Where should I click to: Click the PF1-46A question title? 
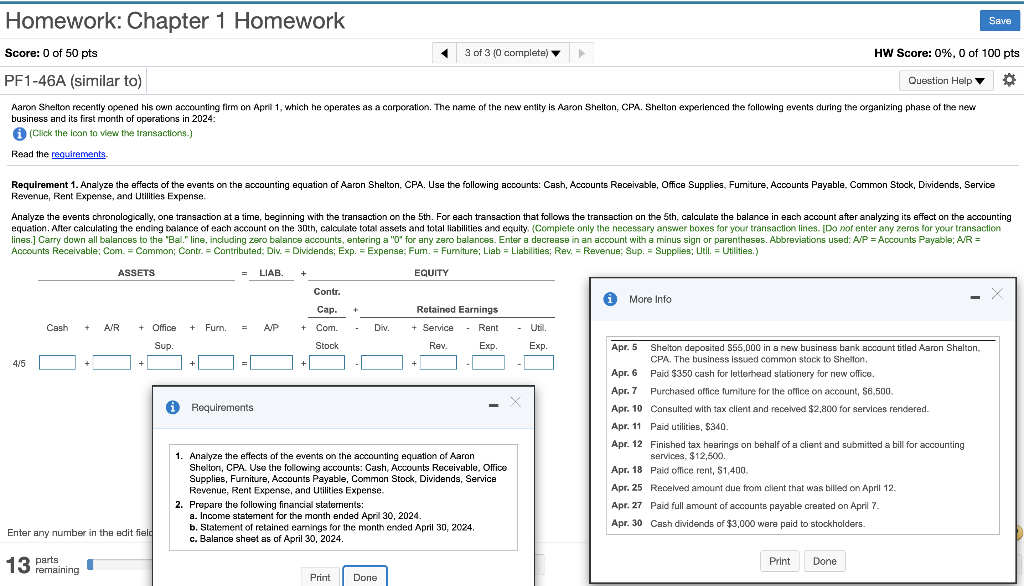point(73,81)
